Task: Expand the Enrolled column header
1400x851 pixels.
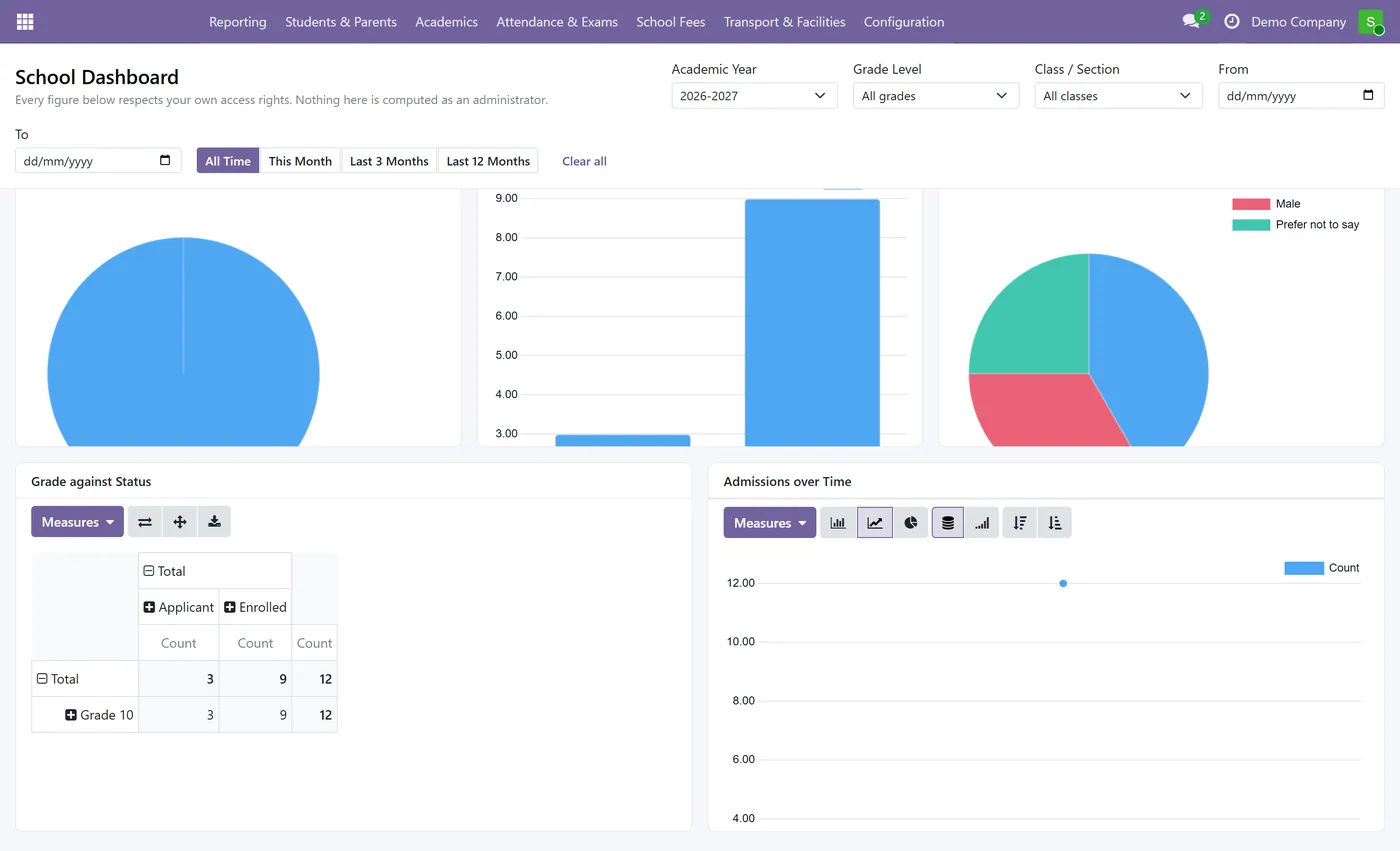Action: pyautogui.click(x=255, y=607)
